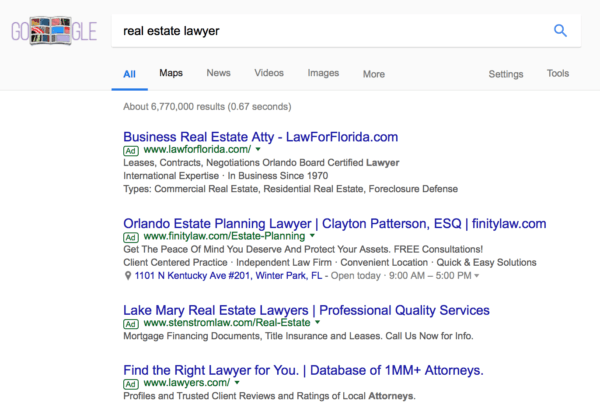This screenshot has height=408, width=600.
Task: Open Find the Right Lawyer for You result
Action: (x=303, y=370)
